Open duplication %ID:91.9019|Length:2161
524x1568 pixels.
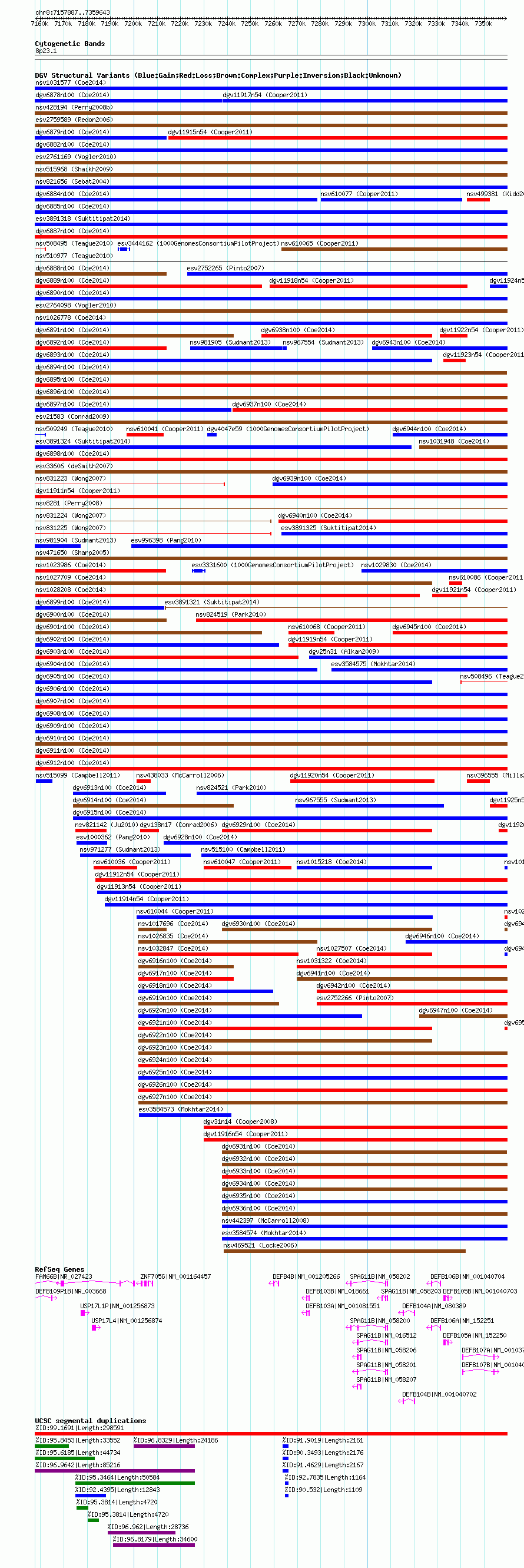tap(323, 1440)
